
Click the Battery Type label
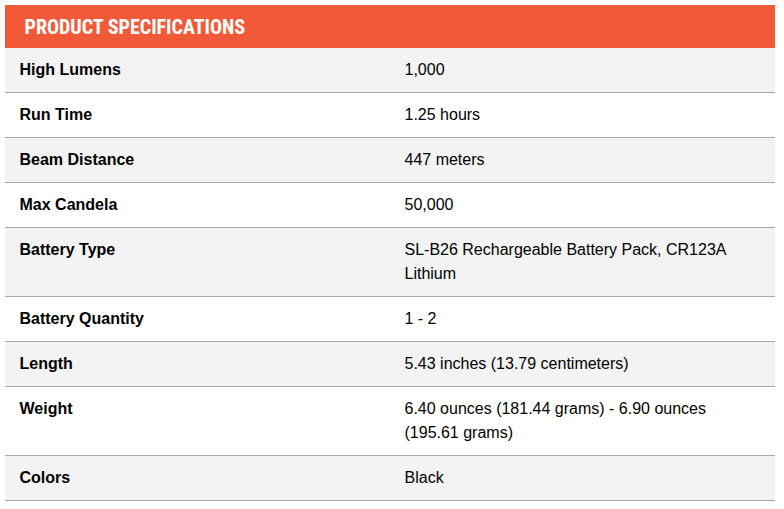tap(67, 250)
